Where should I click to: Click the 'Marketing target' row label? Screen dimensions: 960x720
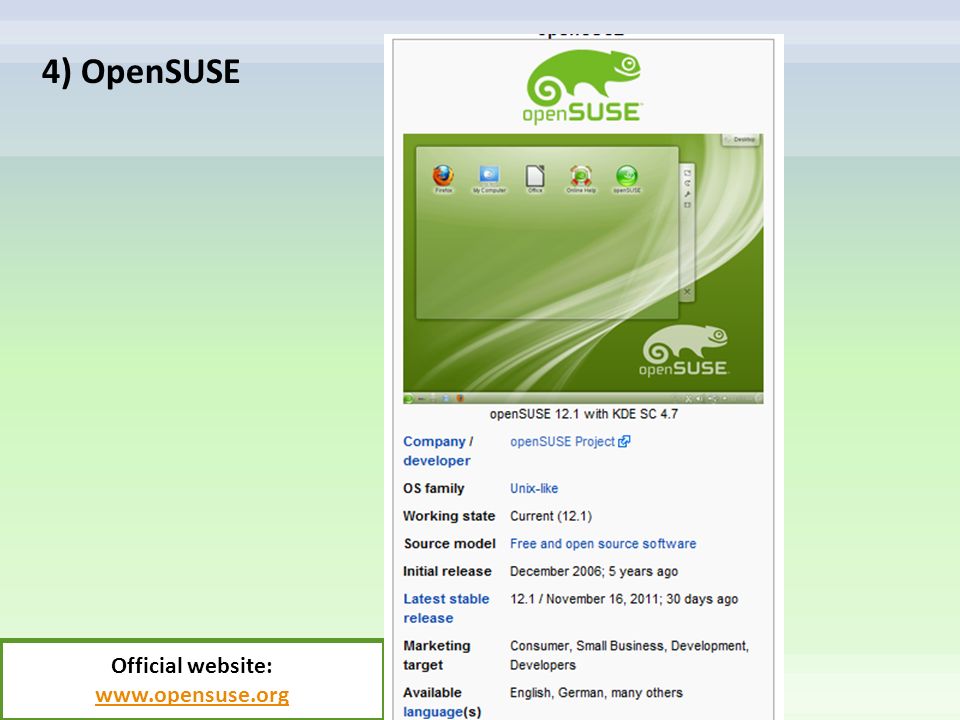pyautogui.click(x=437, y=655)
